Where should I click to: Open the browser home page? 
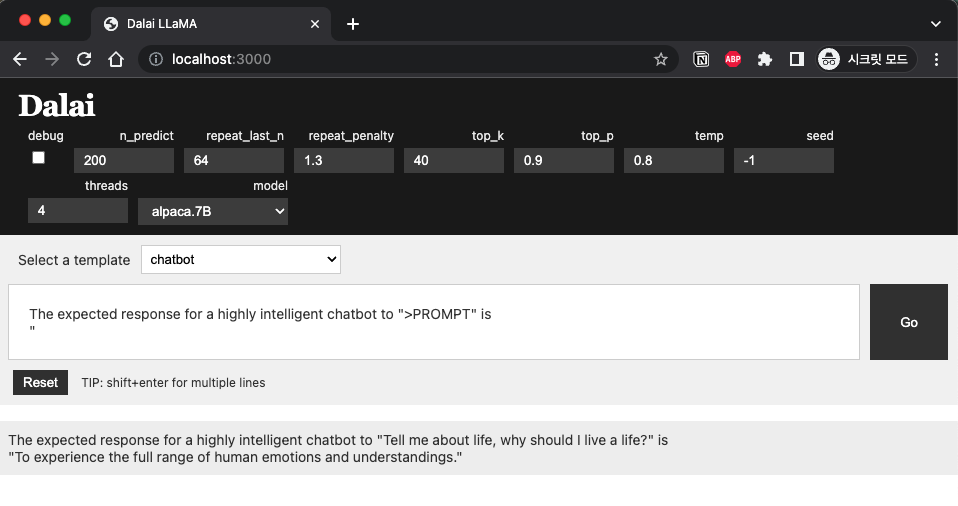point(115,59)
